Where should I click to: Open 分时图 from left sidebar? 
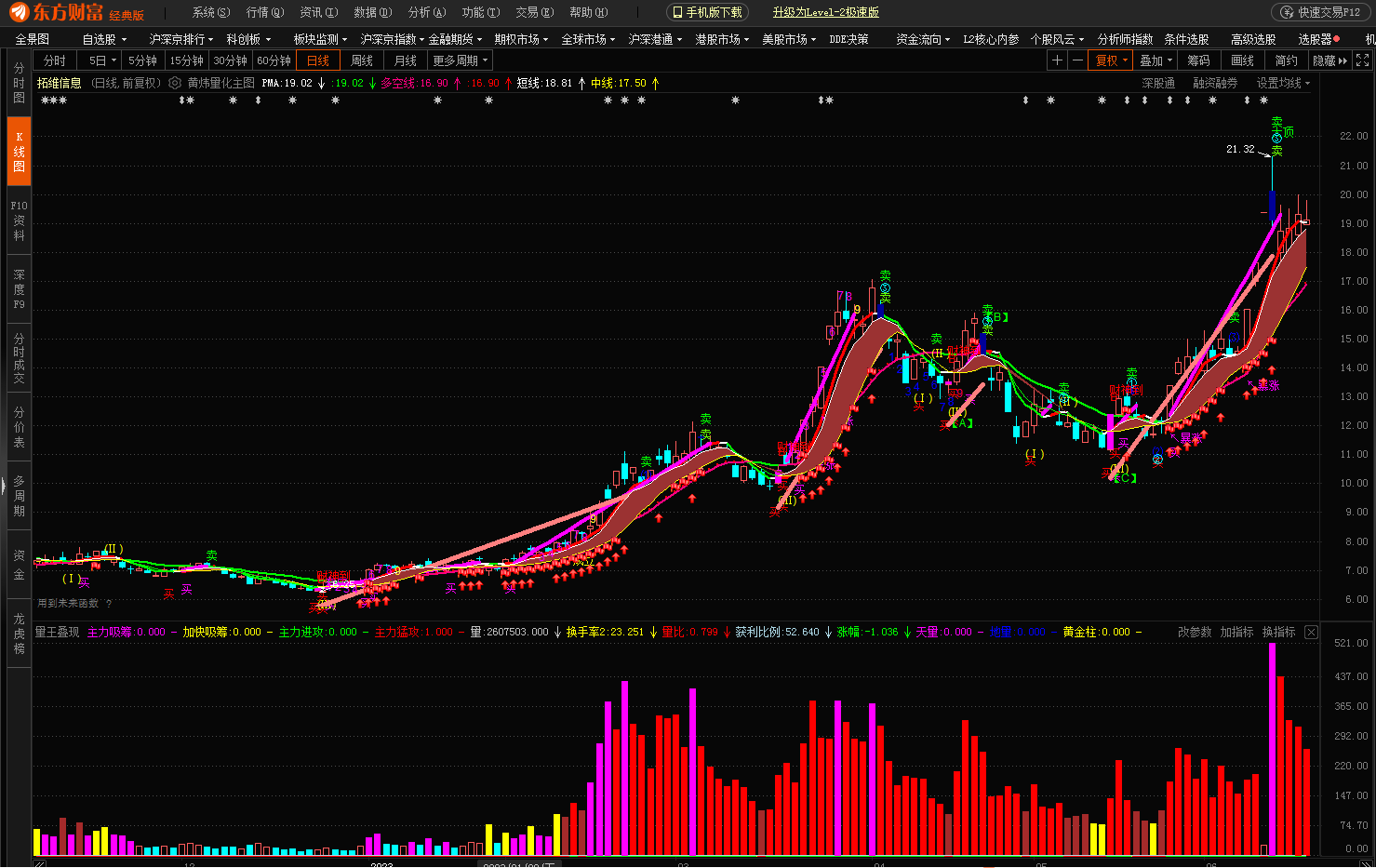[x=19, y=83]
